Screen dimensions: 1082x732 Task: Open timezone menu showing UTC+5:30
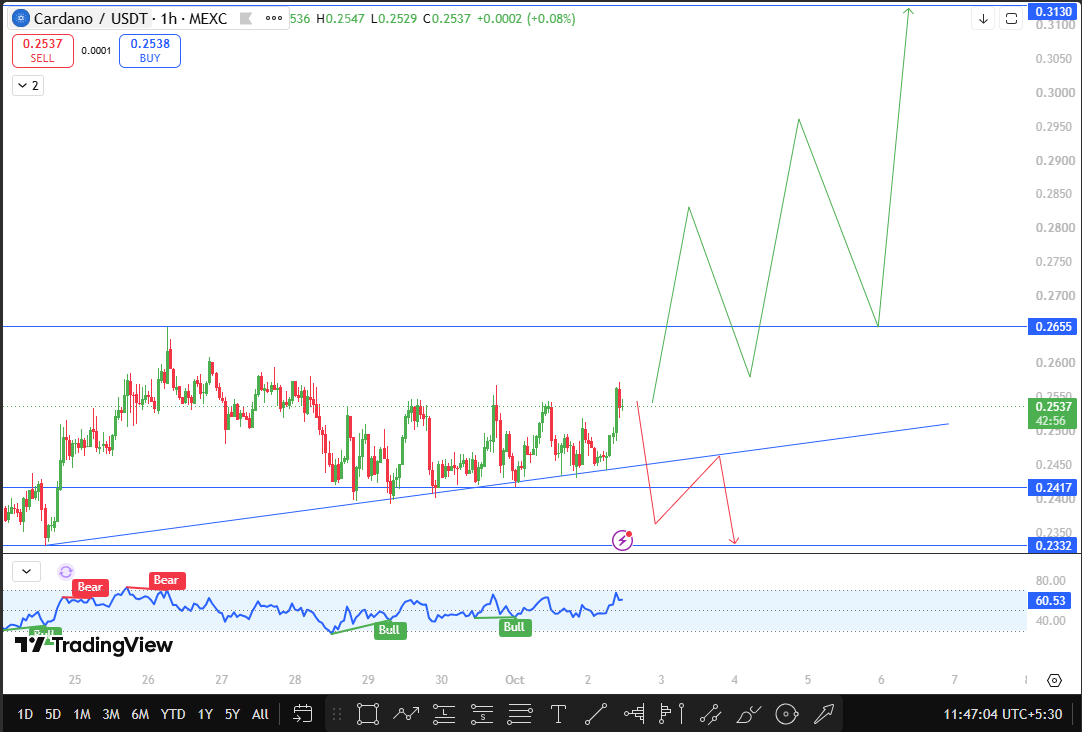(1003, 714)
